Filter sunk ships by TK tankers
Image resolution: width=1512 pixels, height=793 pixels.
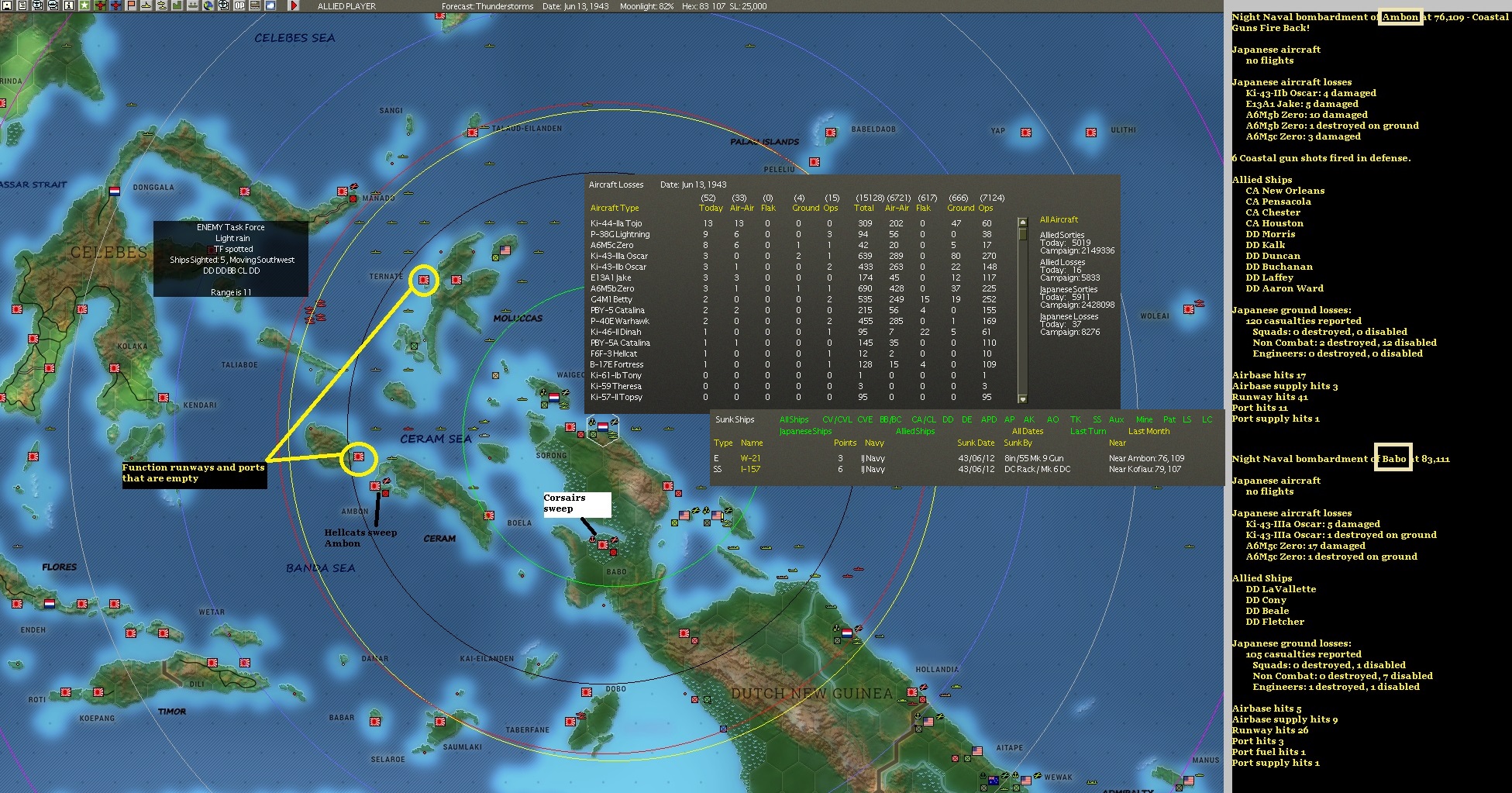click(x=1076, y=419)
